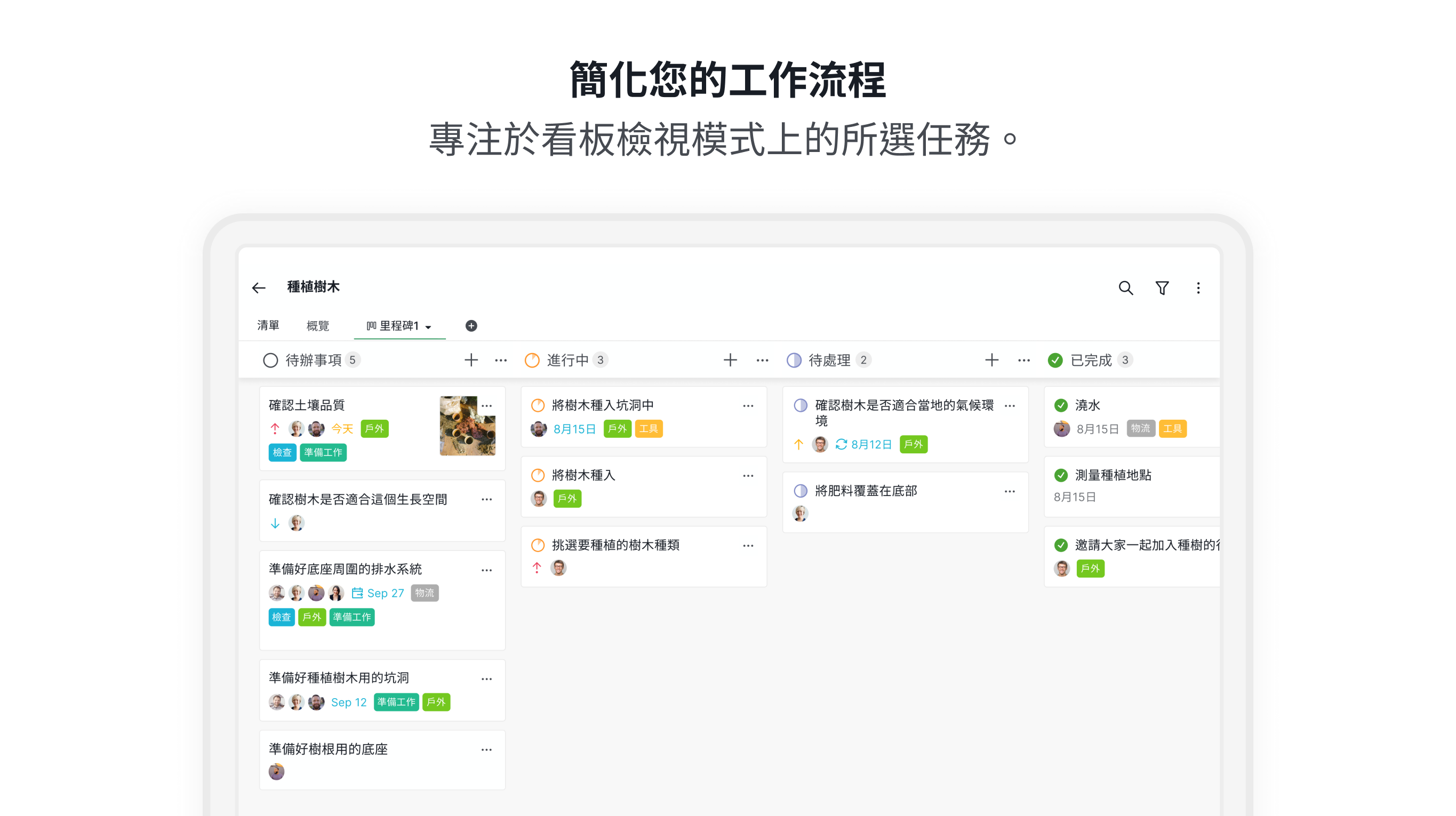
Task: Click the blue 檢查 tag on 確認土壤品質
Action: (x=282, y=453)
